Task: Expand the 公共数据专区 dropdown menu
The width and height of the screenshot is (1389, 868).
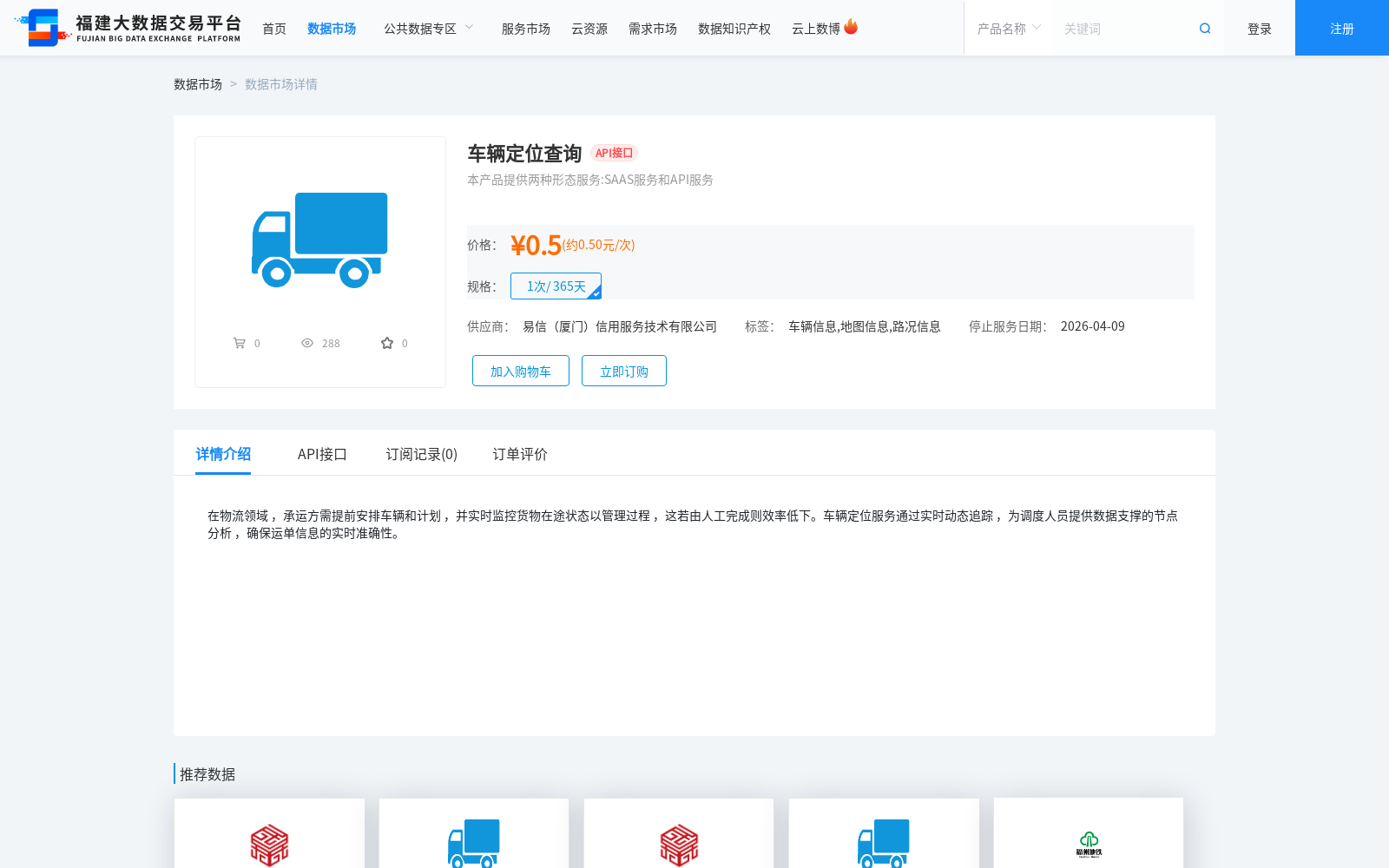Action: point(429,29)
